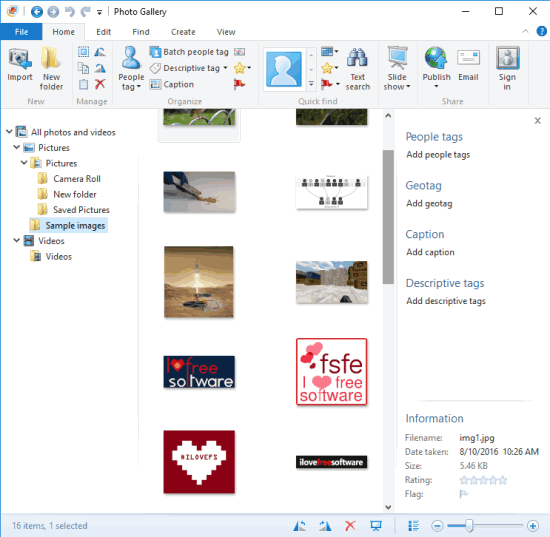Click the Copy icon in Manage group

(83, 68)
